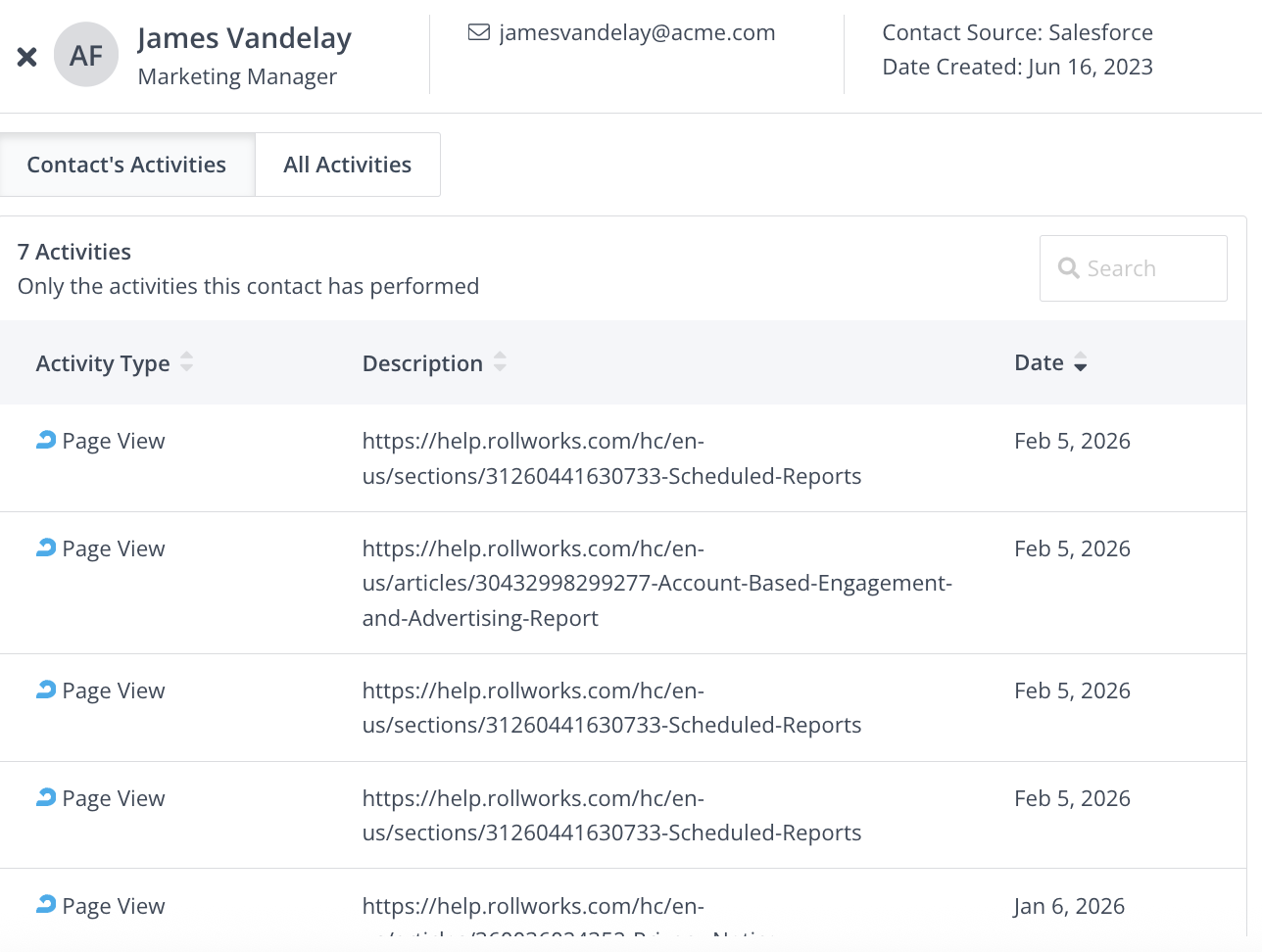1262x952 pixels.
Task: Click the first Page View activity icon
Action: point(46,440)
